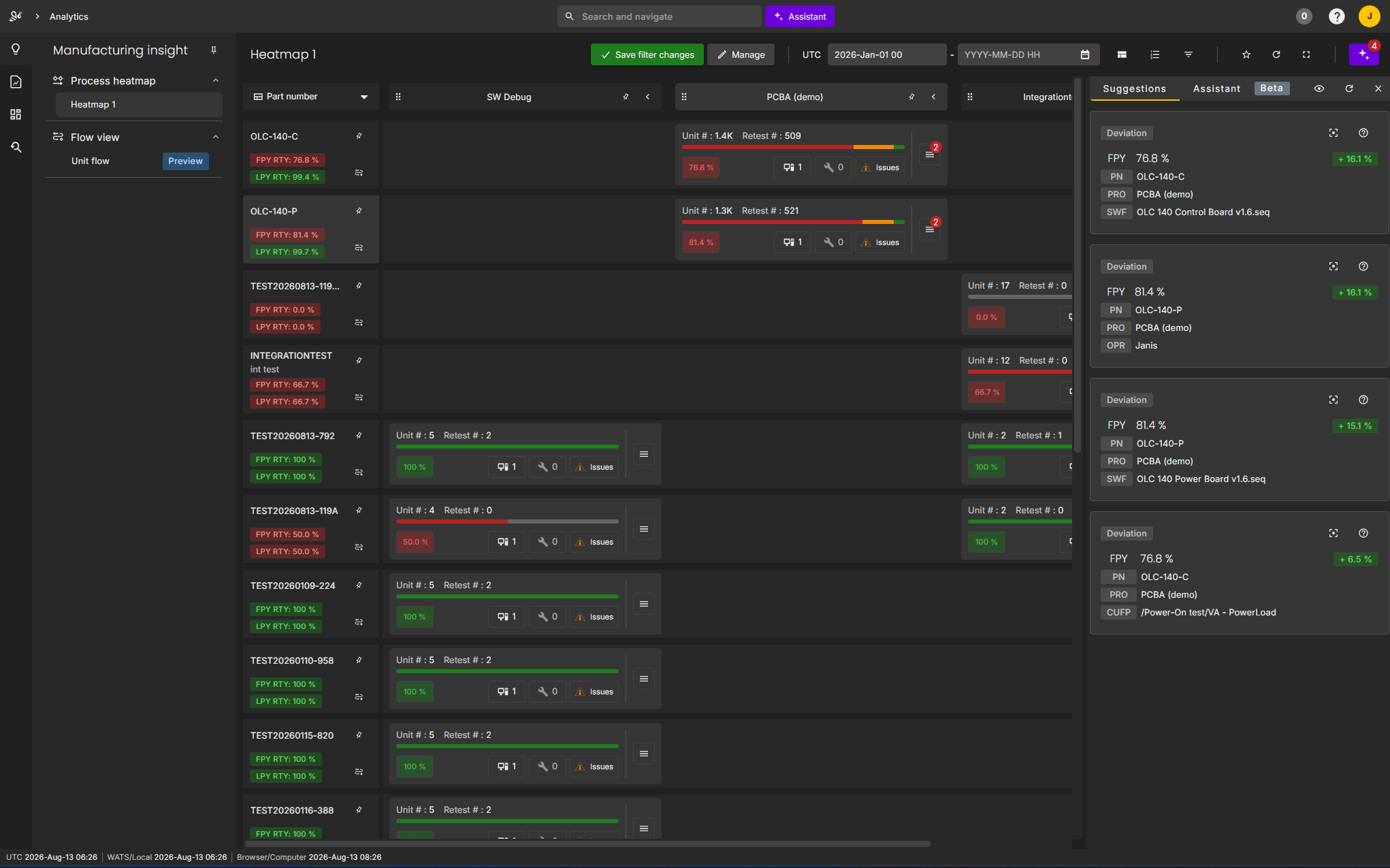Switch to the Suggestions tab
The width and height of the screenshot is (1390, 868).
pos(1134,89)
